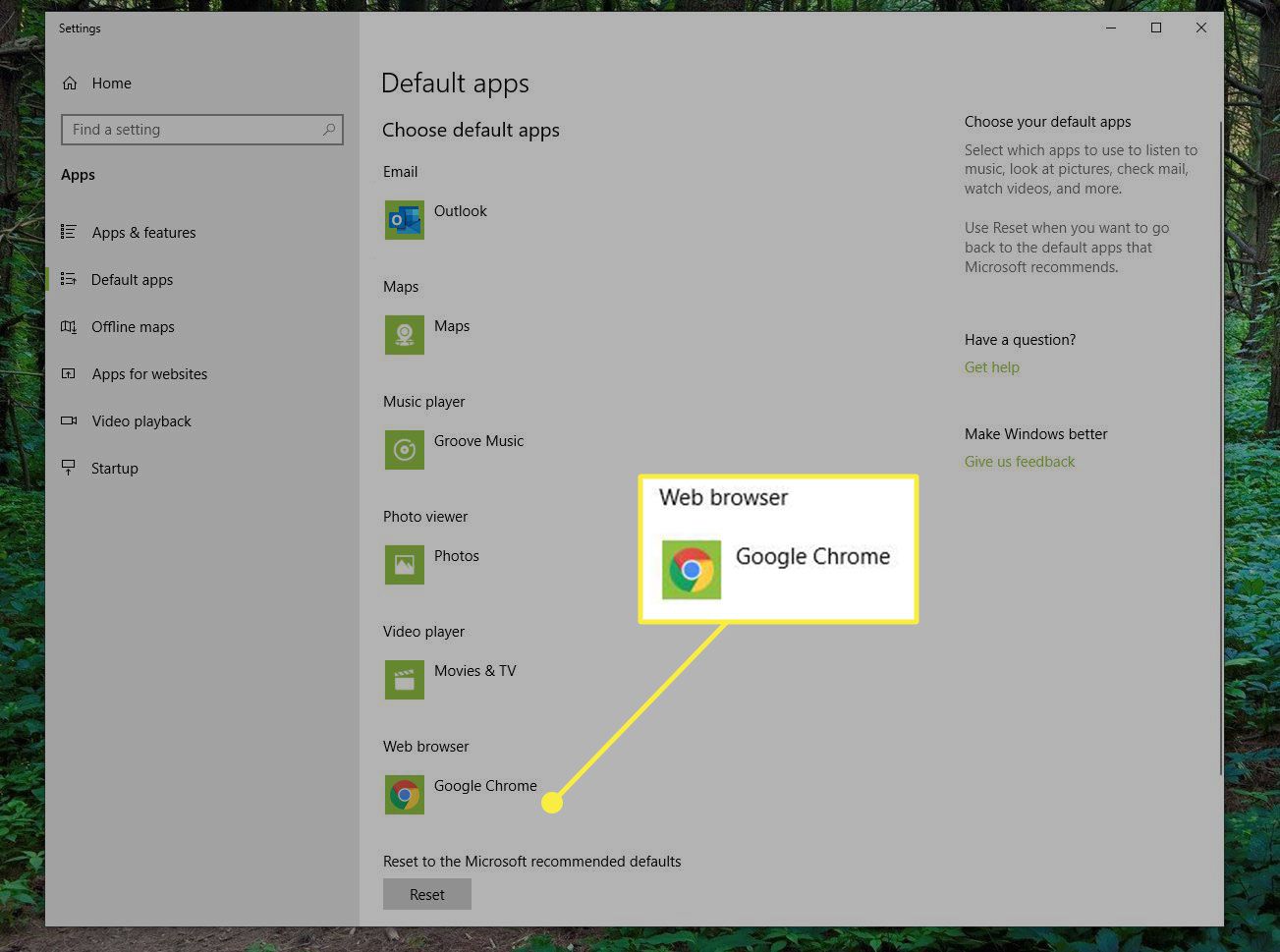The height and width of the screenshot is (952, 1280).
Task: Click the Default apps page heading
Action: (455, 84)
